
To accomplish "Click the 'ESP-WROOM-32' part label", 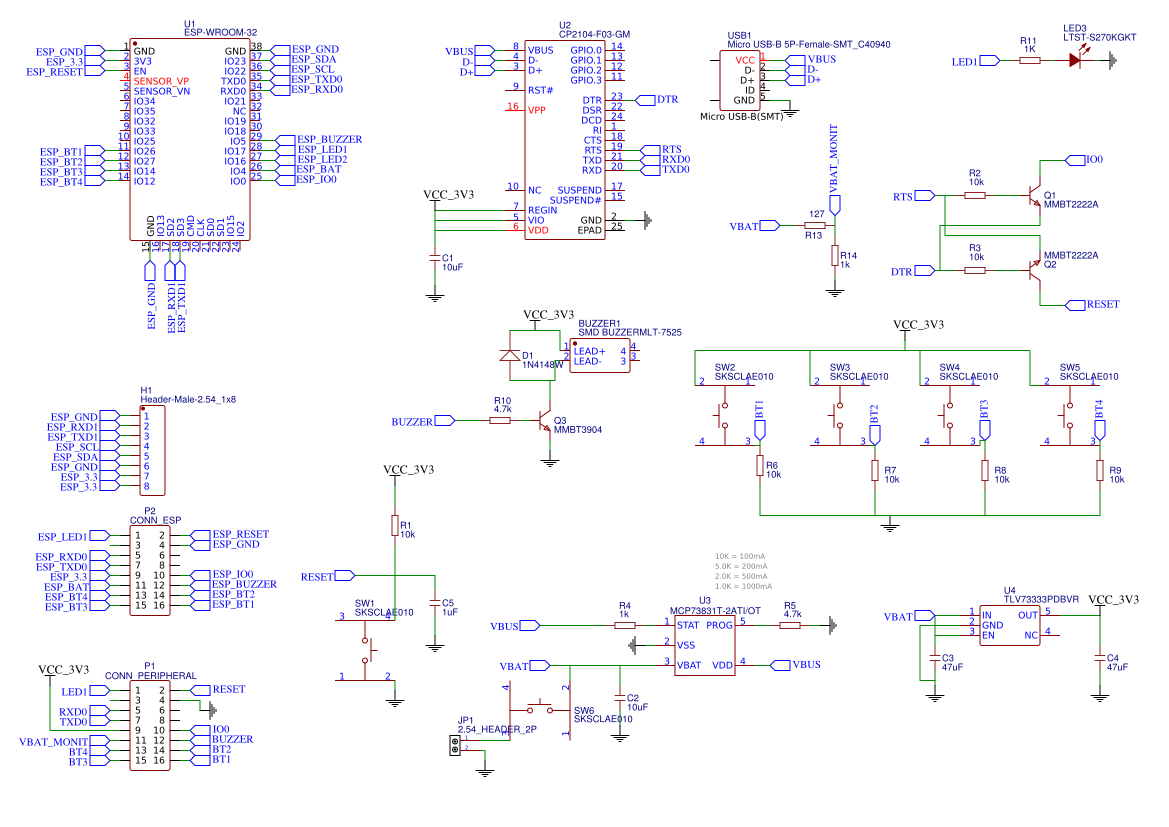I will tap(220, 32).
